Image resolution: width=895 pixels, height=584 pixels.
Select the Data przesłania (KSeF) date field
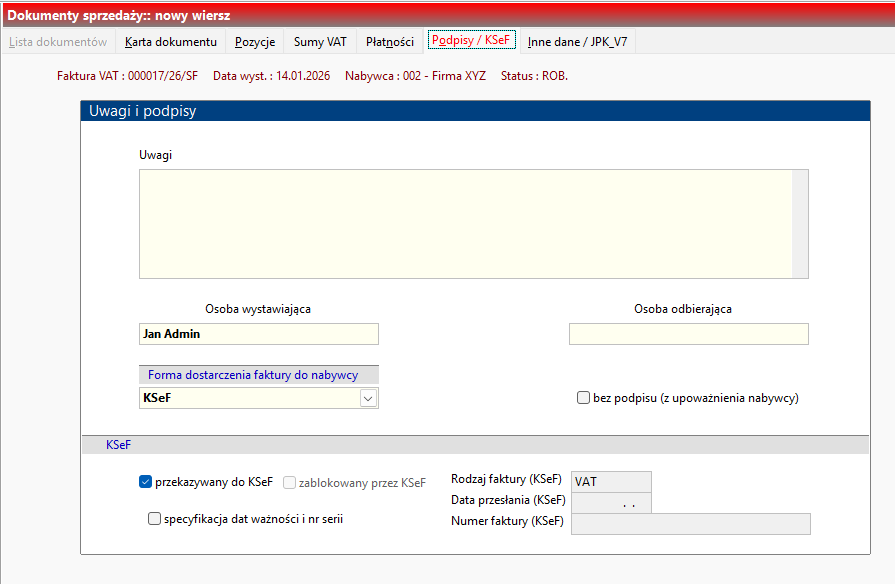pos(610,503)
